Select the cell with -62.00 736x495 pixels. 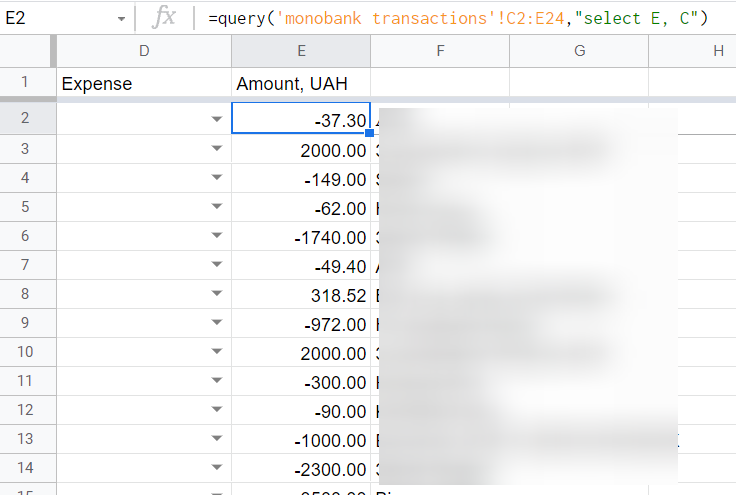point(301,207)
